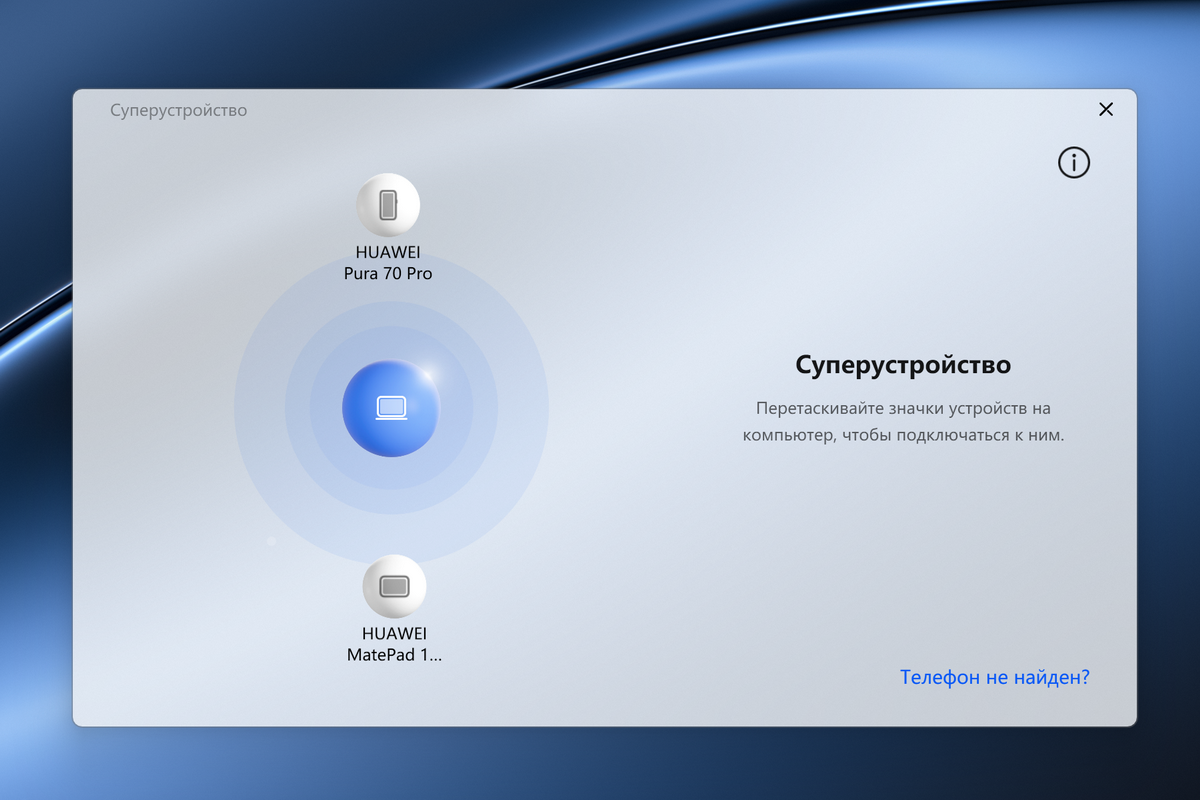Select the HUAWEI MatePad tablet icon
Viewport: 1200px width, 800px height.
(394, 586)
